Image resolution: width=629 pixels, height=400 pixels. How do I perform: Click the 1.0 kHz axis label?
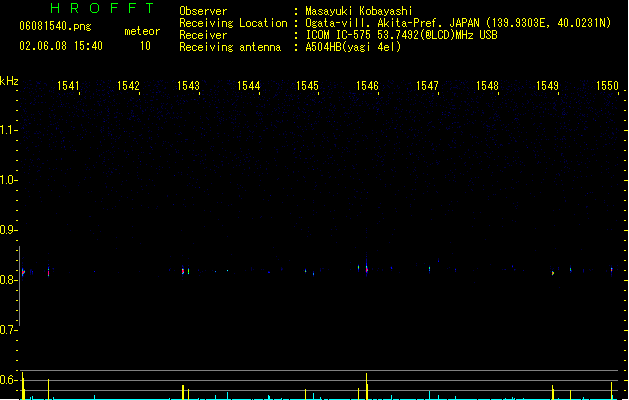click(x=7, y=180)
